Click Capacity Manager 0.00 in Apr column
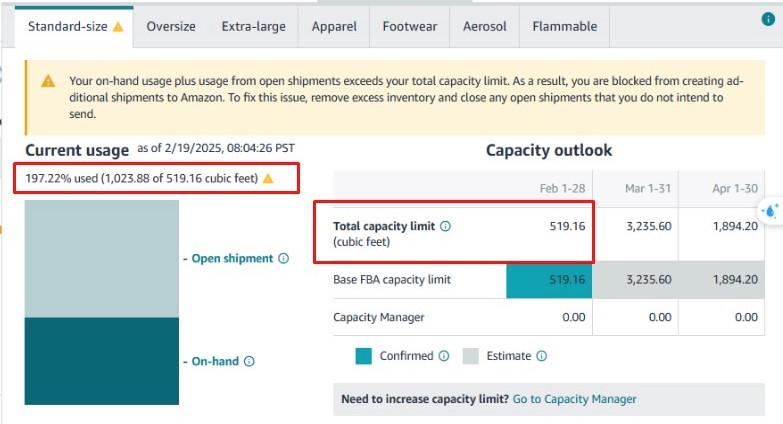The width and height of the screenshot is (783, 424). tap(746, 317)
